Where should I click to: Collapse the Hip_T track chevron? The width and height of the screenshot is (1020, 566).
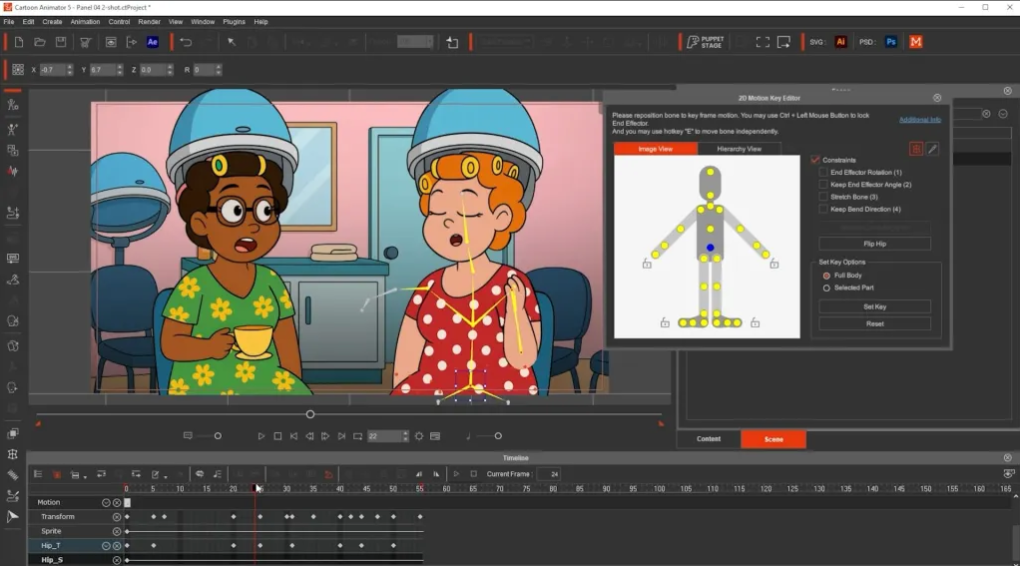click(106, 546)
